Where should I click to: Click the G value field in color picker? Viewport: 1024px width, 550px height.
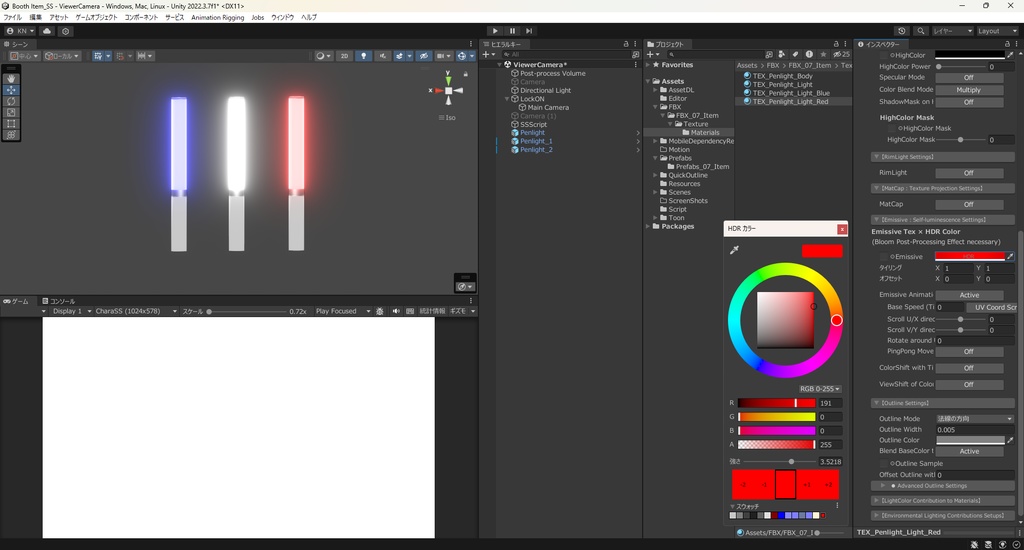click(830, 417)
